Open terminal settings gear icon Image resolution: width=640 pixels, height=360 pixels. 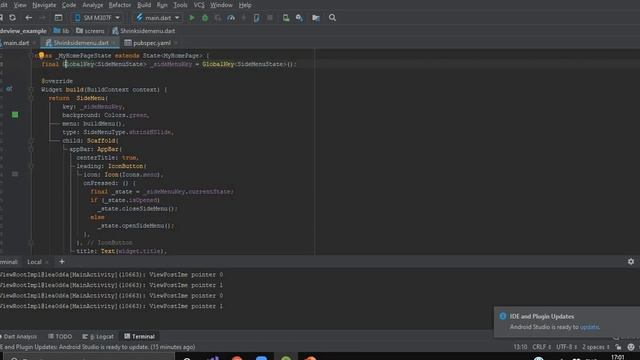click(631, 262)
